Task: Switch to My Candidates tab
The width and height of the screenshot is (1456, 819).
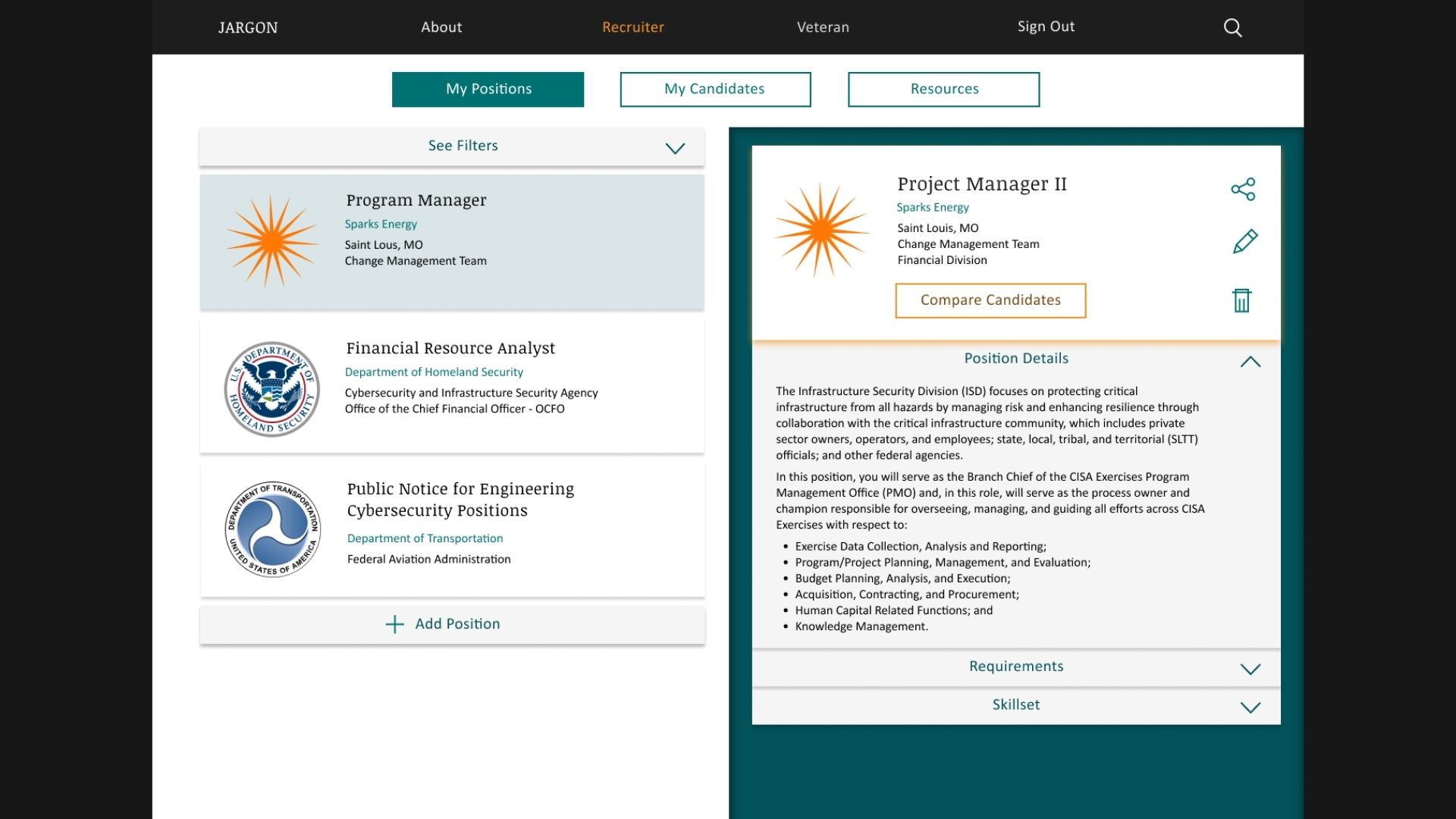Action: tap(715, 89)
